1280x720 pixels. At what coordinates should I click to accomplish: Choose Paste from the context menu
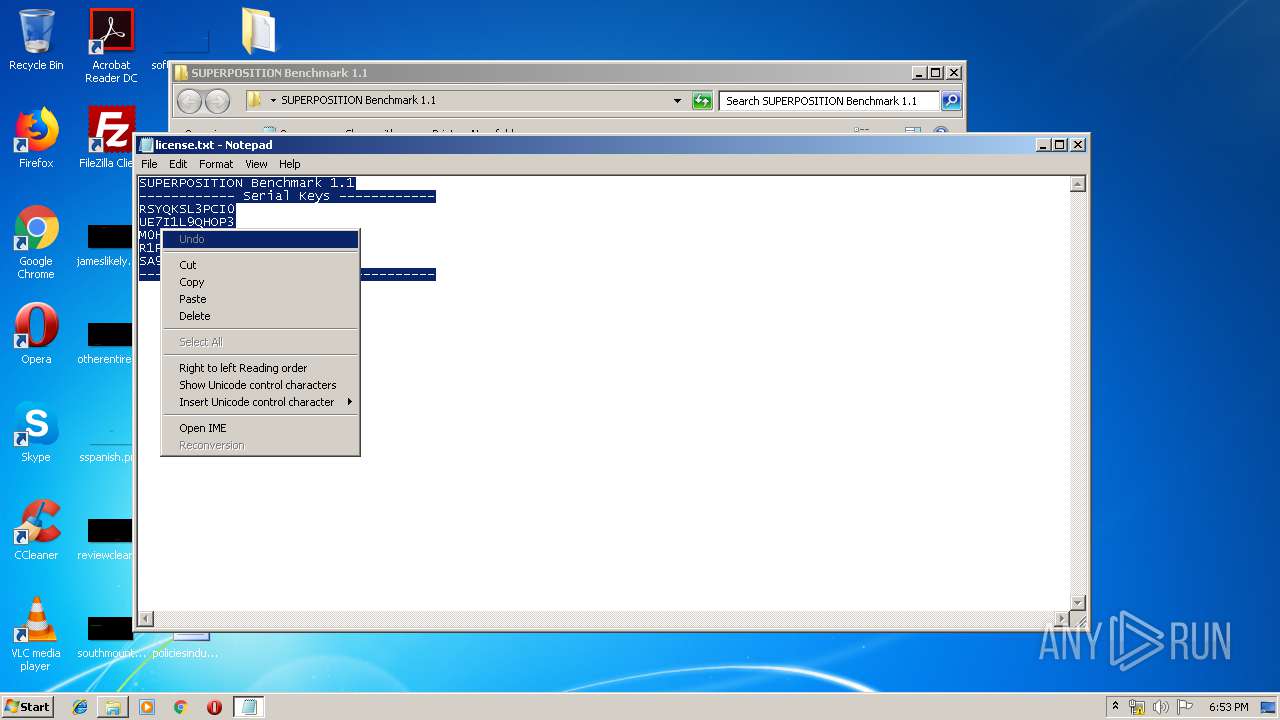260,299
